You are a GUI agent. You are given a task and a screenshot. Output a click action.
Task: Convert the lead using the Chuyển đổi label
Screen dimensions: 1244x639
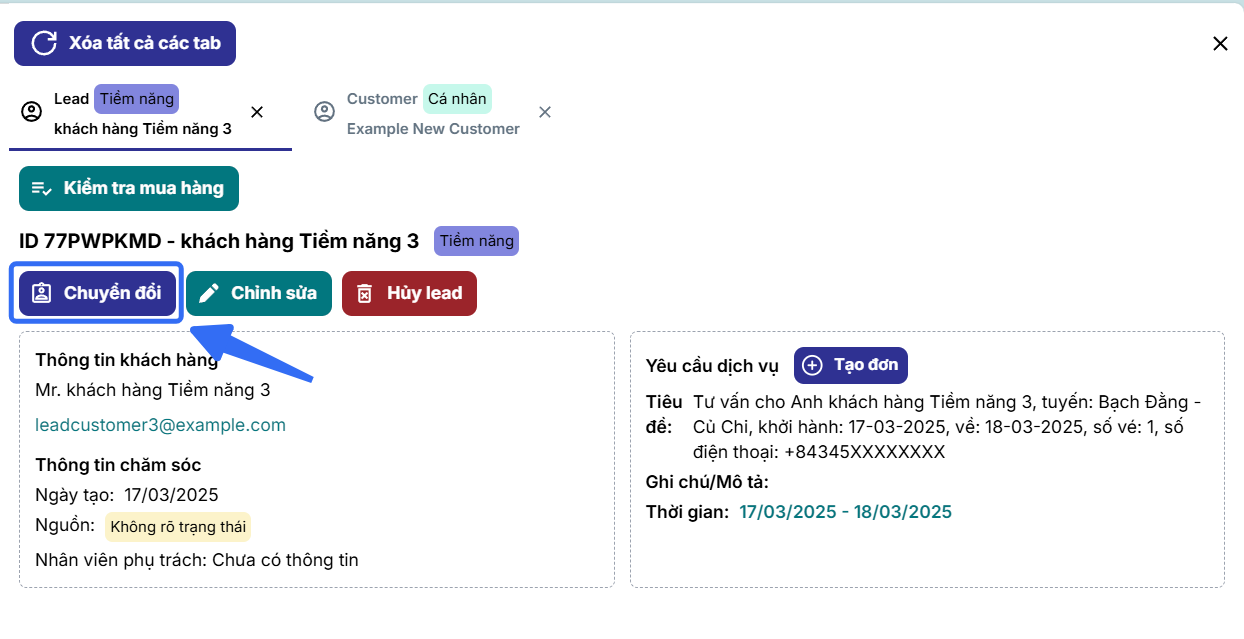click(113, 293)
